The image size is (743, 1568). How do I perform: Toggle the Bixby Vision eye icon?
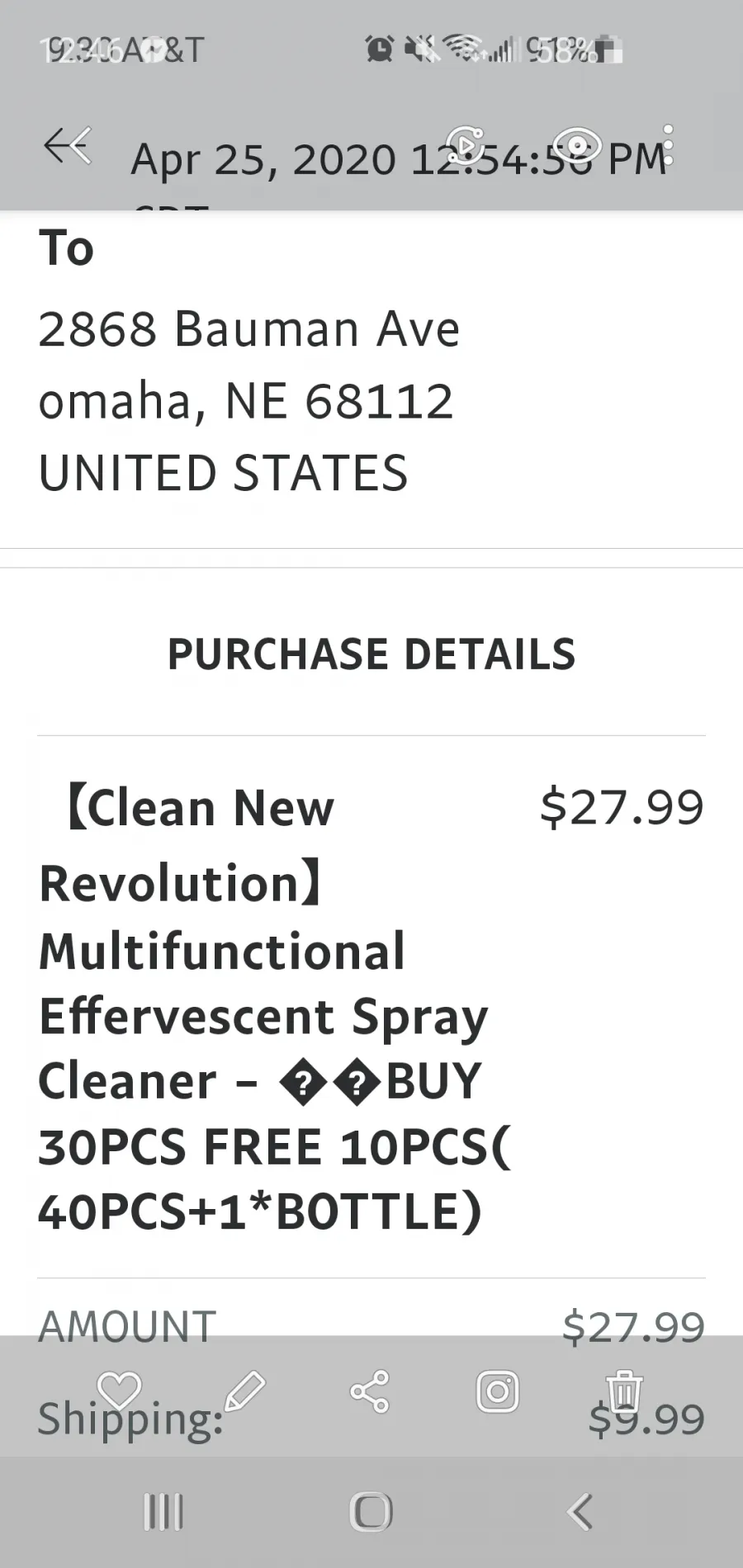(x=576, y=146)
